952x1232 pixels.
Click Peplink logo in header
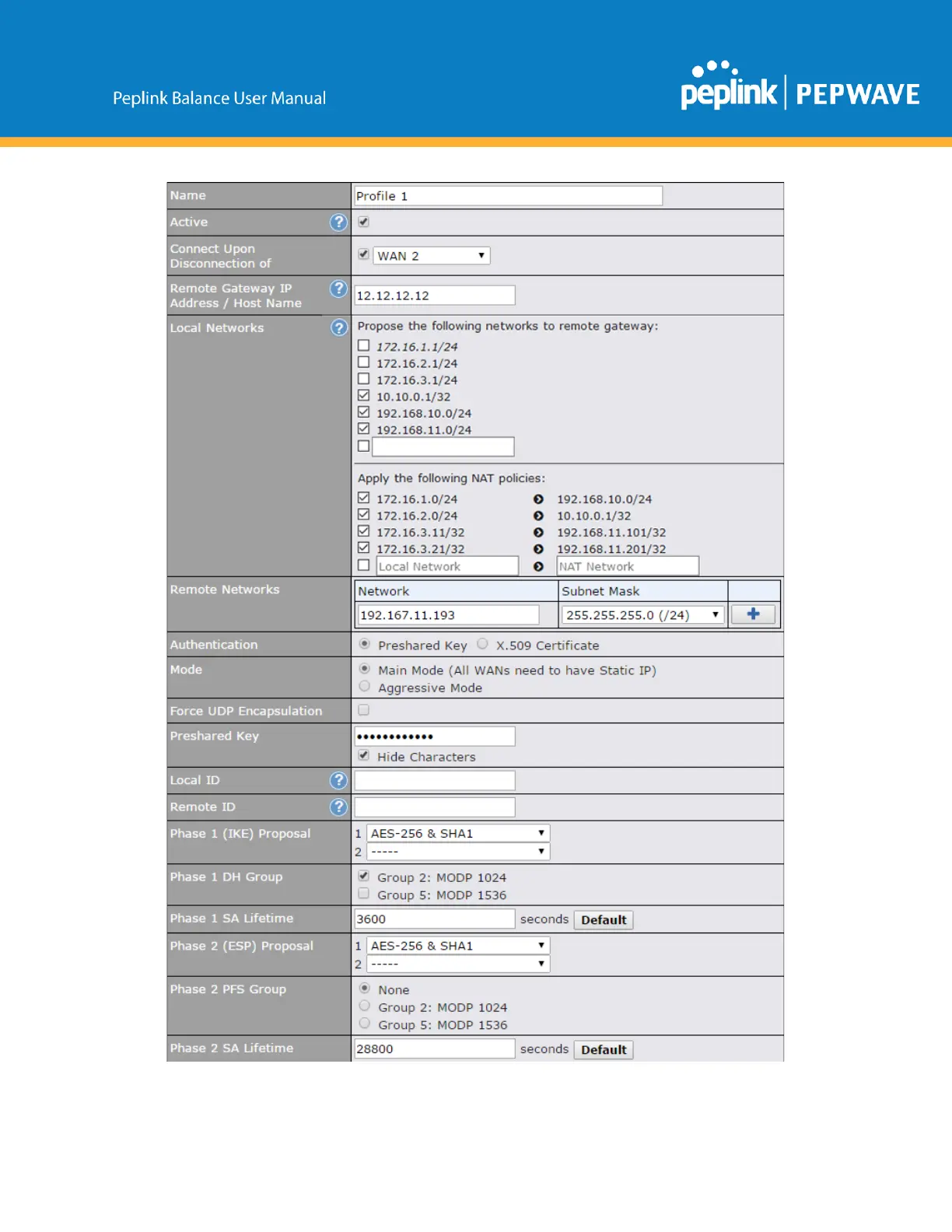pyautogui.click(x=728, y=86)
